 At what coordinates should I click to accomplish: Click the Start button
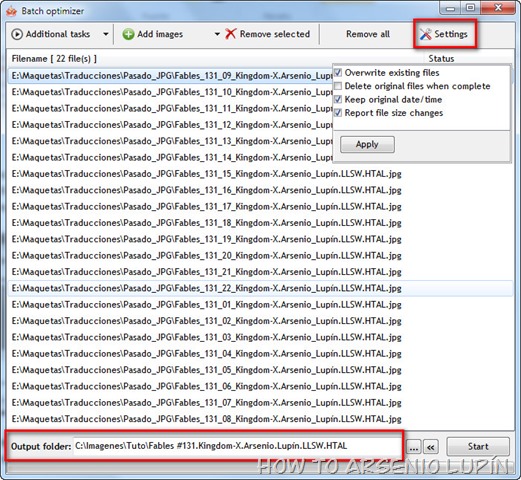(x=478, y=447)
